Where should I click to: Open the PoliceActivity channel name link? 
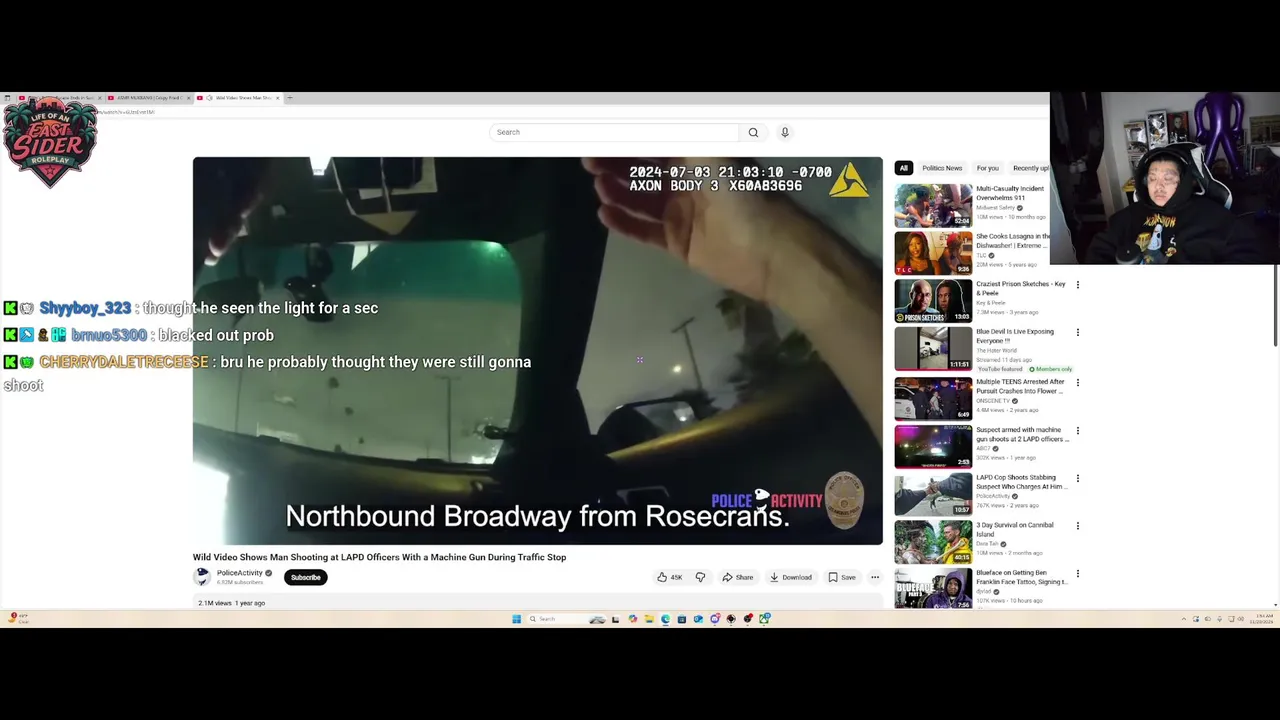pyautogui.click(x=239, y=573)
